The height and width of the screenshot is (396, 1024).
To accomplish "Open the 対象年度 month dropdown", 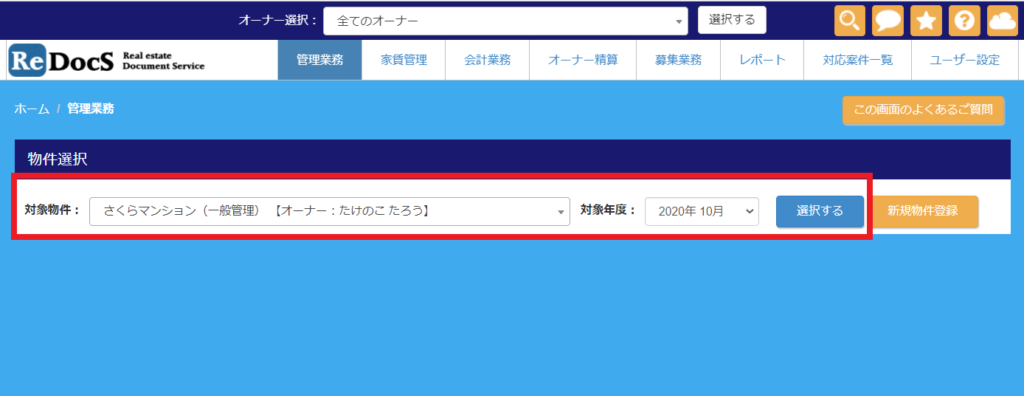I will (702, 212).
